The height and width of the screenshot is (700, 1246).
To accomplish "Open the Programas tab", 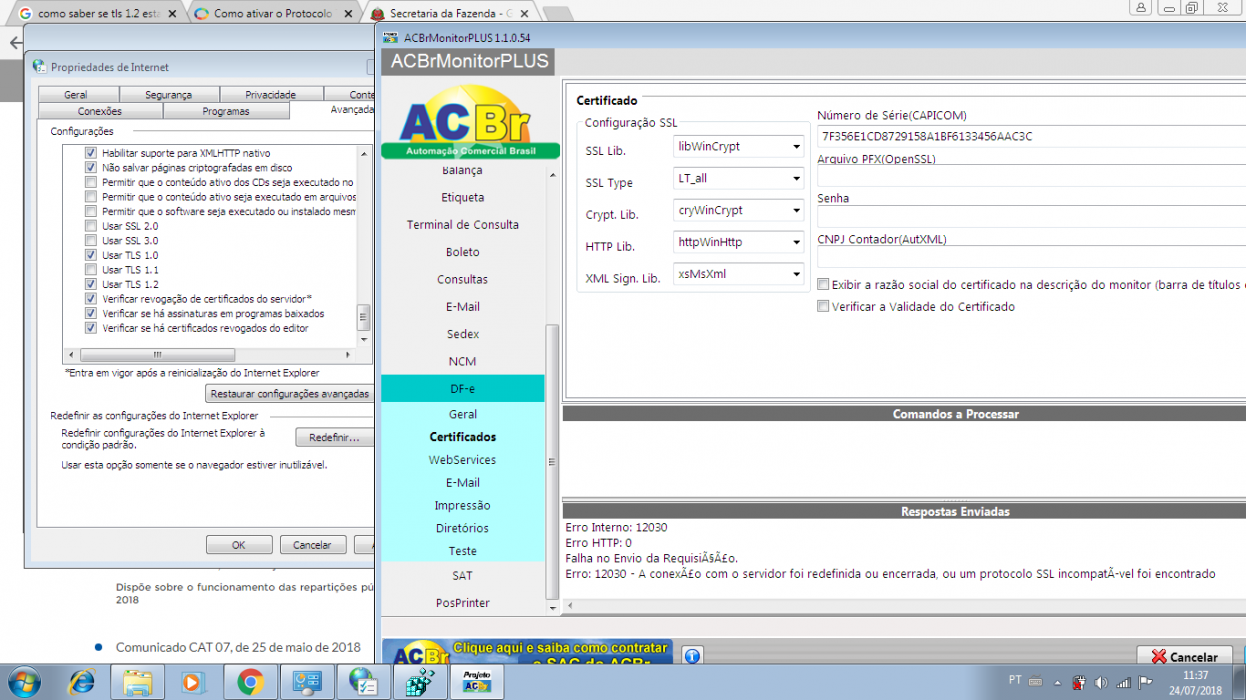I will click(x=226, y=111).
